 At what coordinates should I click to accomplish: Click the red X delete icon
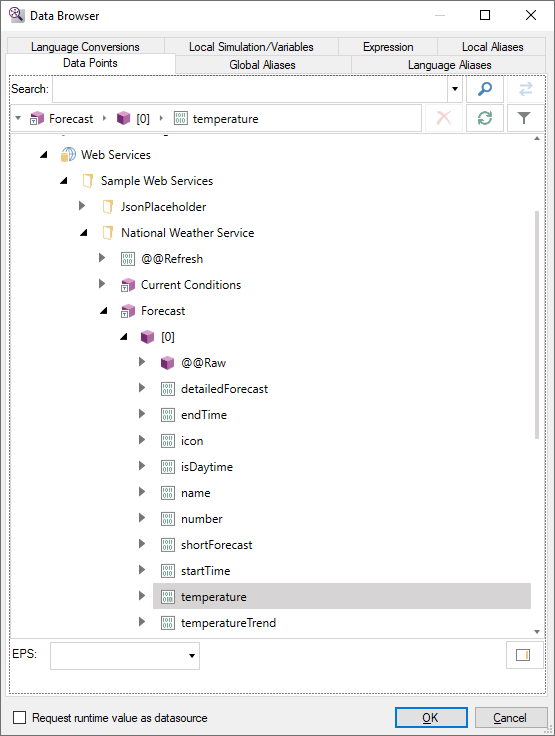(x=444, y=118)
